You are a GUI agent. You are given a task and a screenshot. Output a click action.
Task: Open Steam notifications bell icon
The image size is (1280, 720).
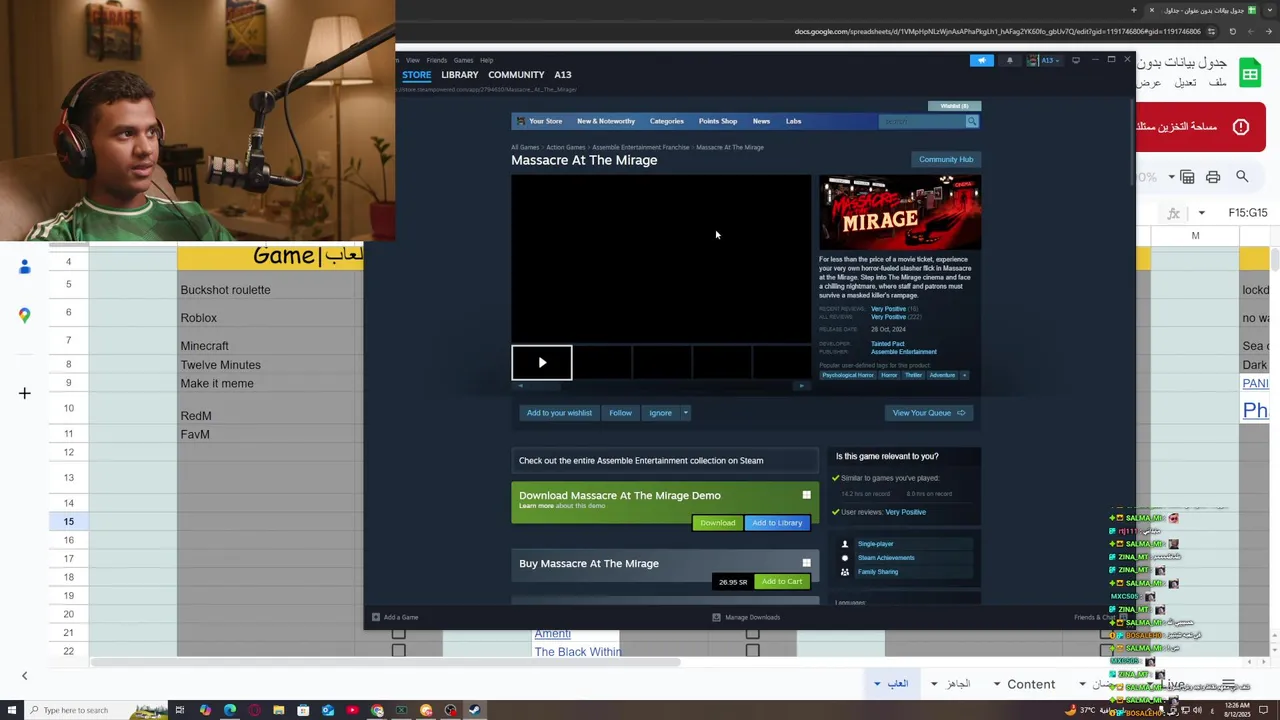click(x=1009, y=60)
